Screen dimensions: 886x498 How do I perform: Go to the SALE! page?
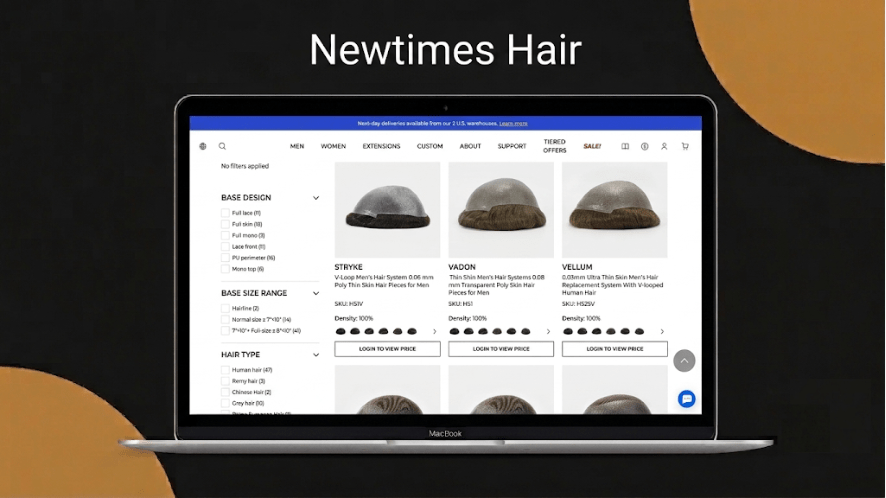pos(592,146)
